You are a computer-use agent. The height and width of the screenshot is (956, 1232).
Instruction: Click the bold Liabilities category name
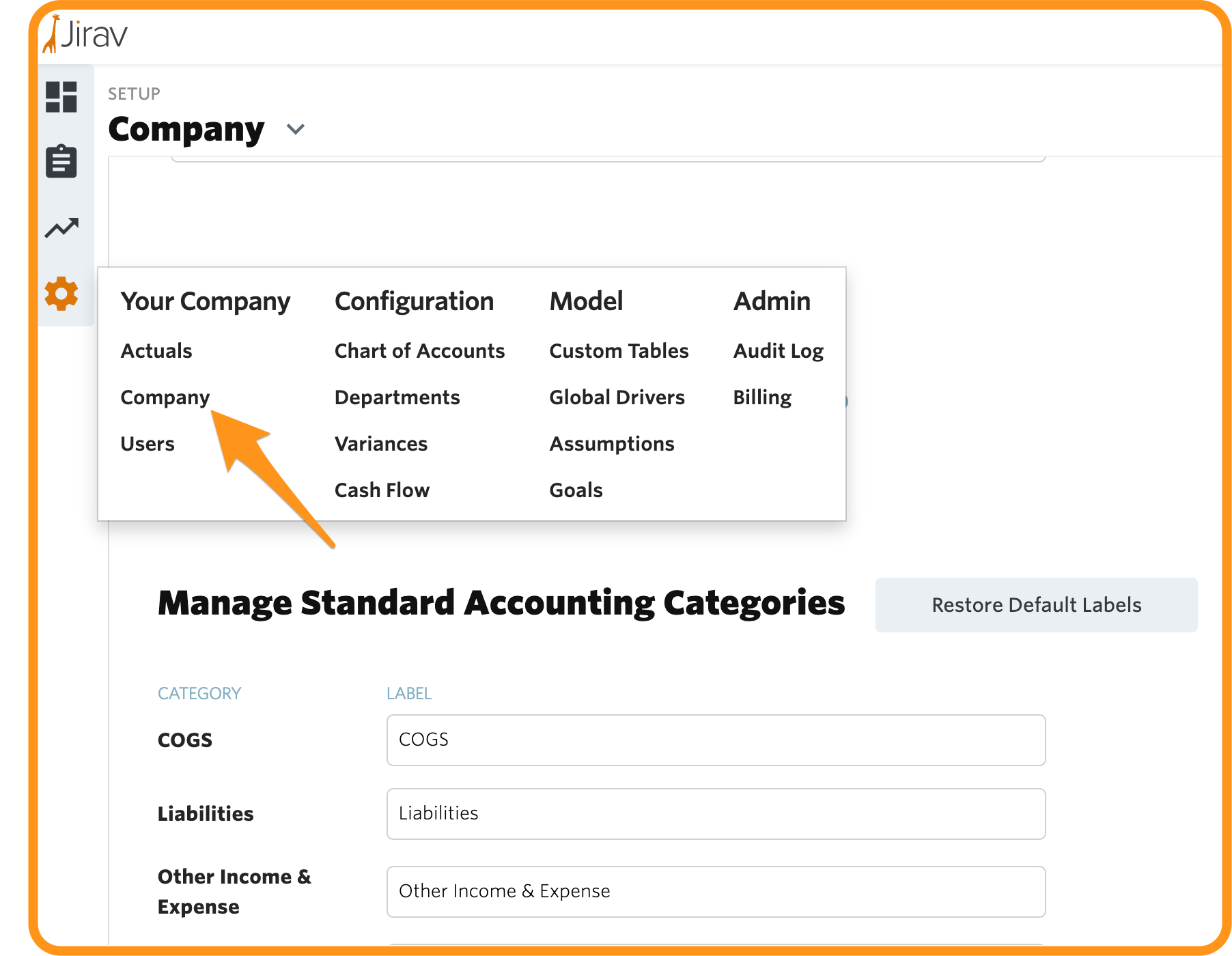tap(206, 814)
